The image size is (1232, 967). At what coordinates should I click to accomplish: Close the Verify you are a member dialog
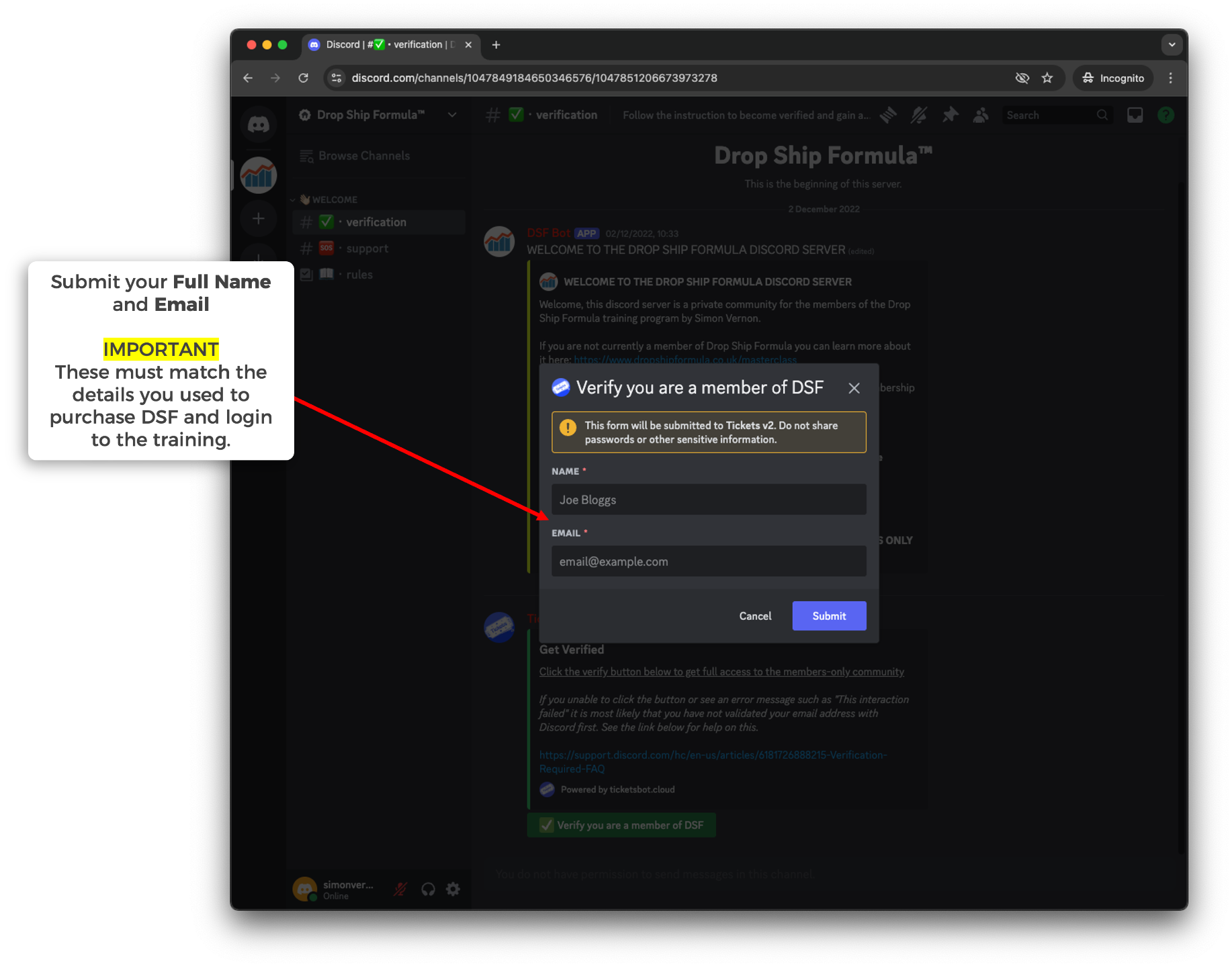tap(854, 388)
